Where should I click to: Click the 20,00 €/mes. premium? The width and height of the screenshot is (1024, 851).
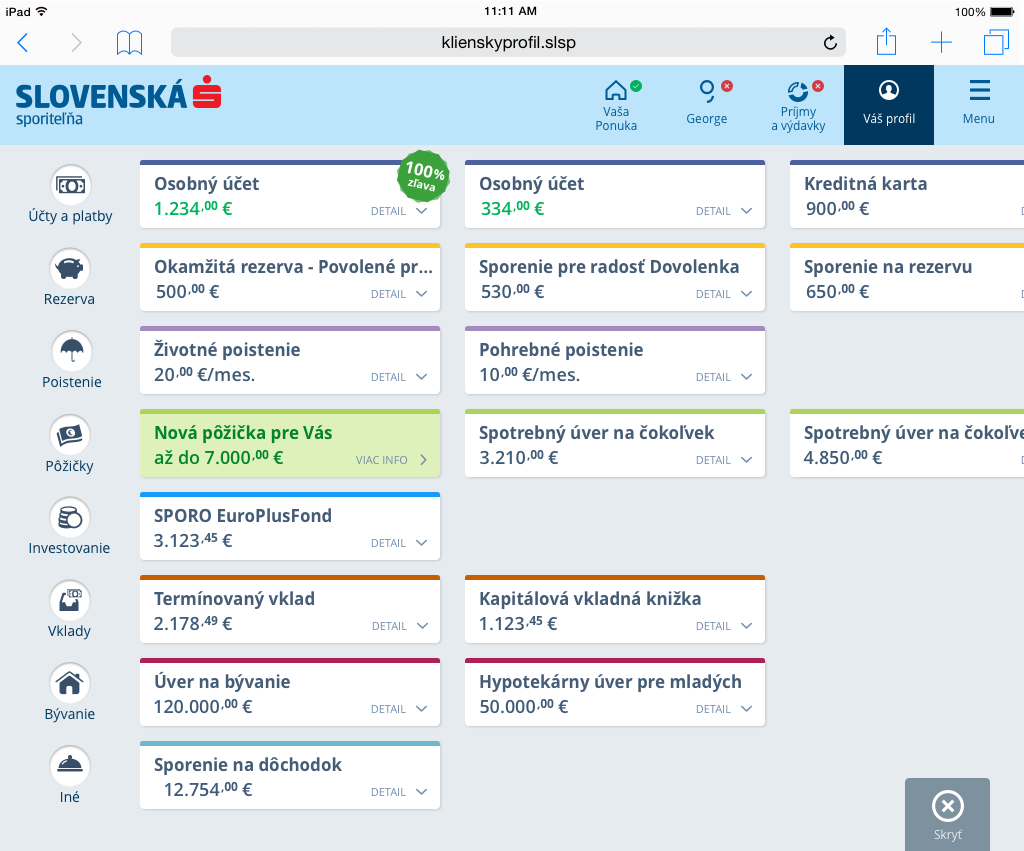pyautogui.click(x=204, y=375)
